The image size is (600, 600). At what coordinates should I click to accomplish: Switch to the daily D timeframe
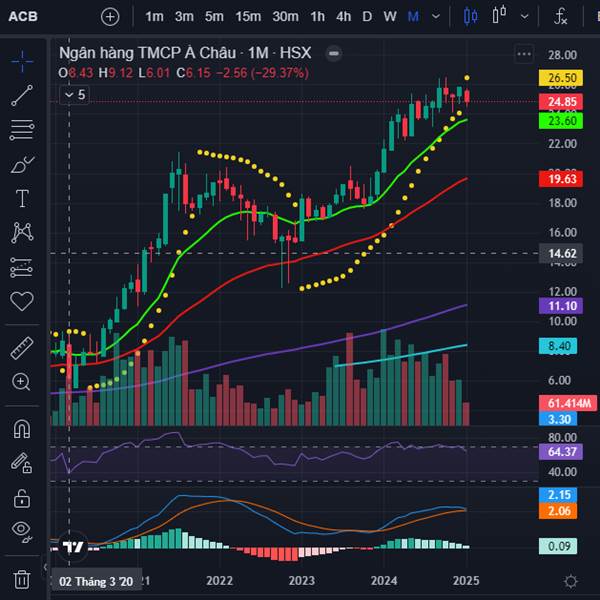tap(367, 17)
